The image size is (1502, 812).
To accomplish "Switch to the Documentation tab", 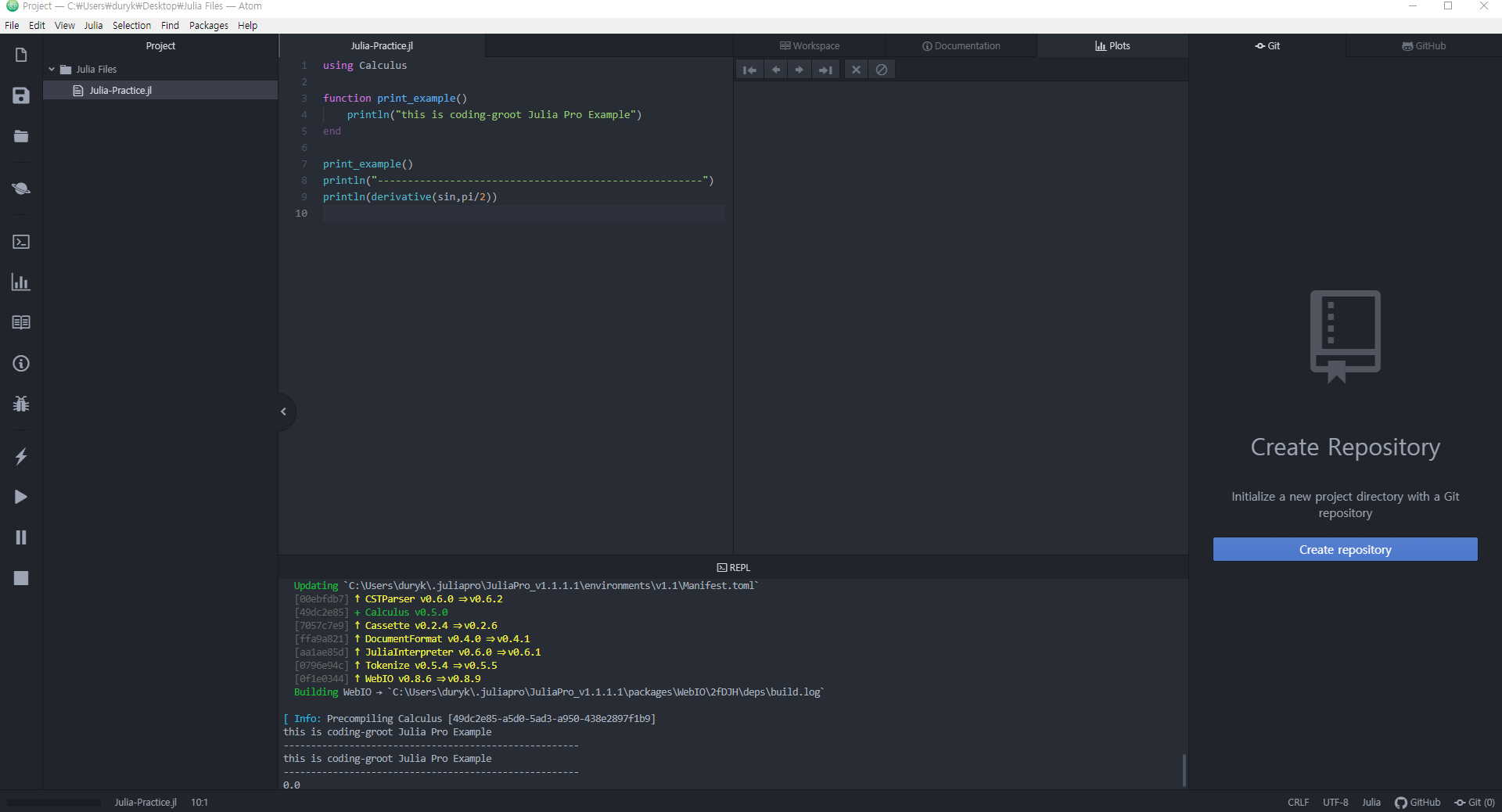I will (961, 45).
